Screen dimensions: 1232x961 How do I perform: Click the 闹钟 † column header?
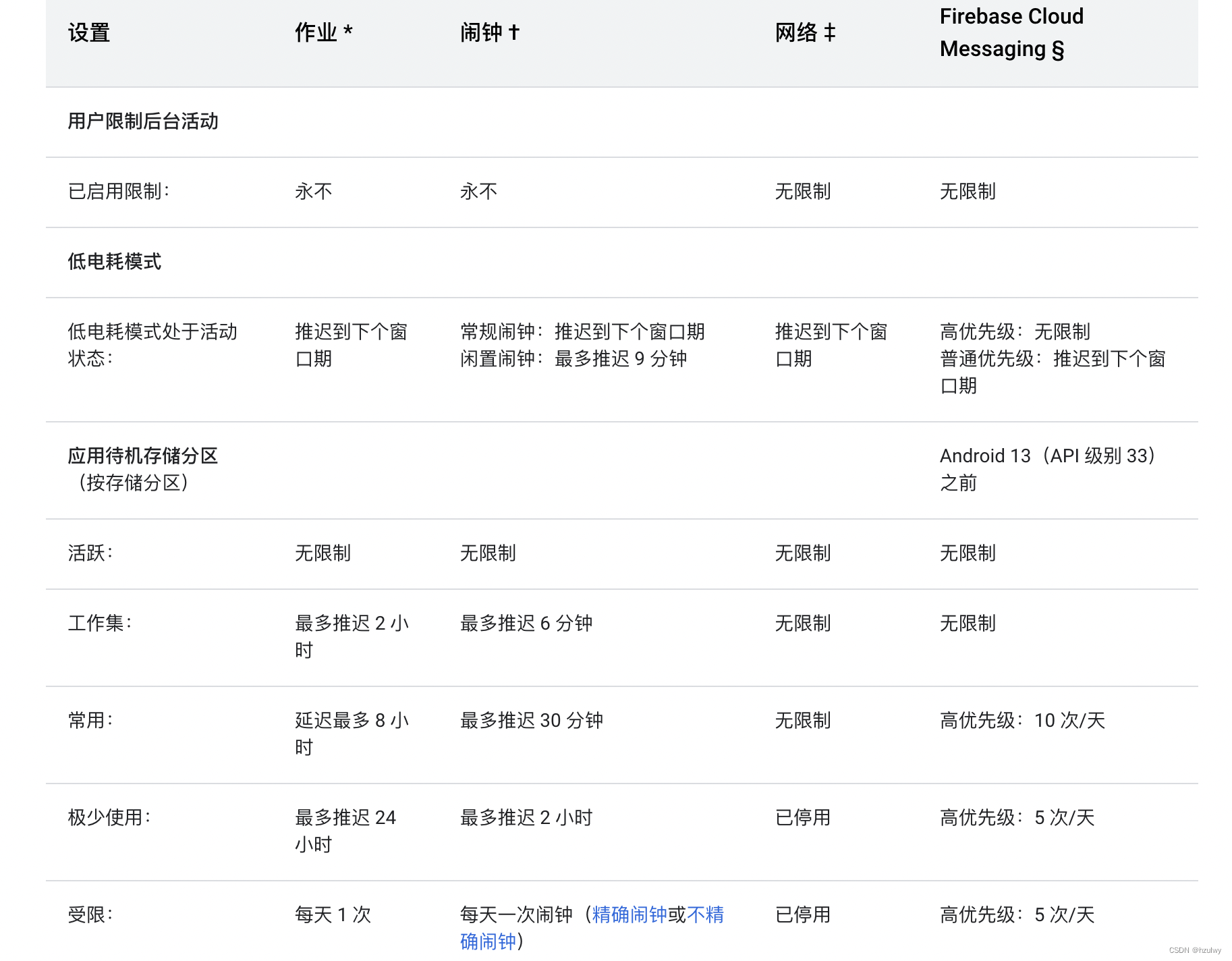(x=490, y=32)
